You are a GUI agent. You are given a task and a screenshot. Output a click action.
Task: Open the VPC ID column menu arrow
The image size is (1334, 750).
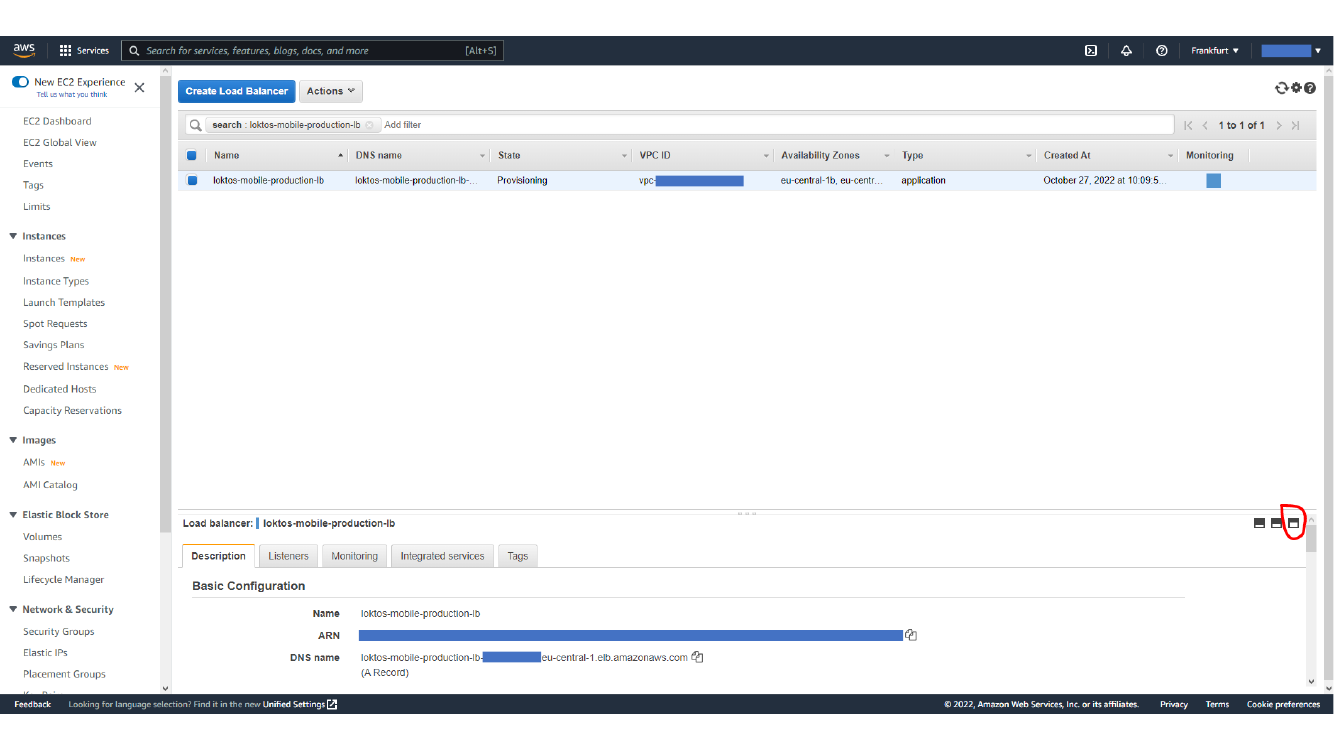click(x=766, y=156)
